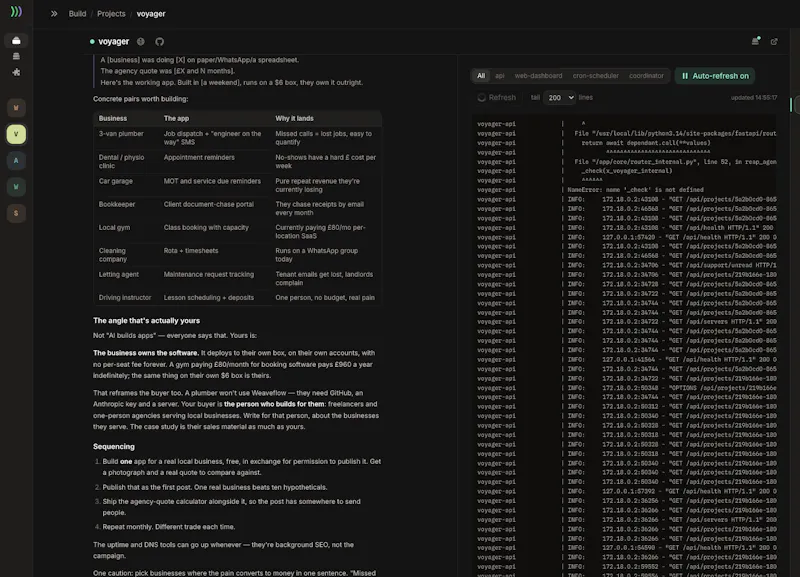Viewport: 800px width, 577px height.
Task: Open external link pop-out icon
Action: pyautogui.click(x=774, y=42)
